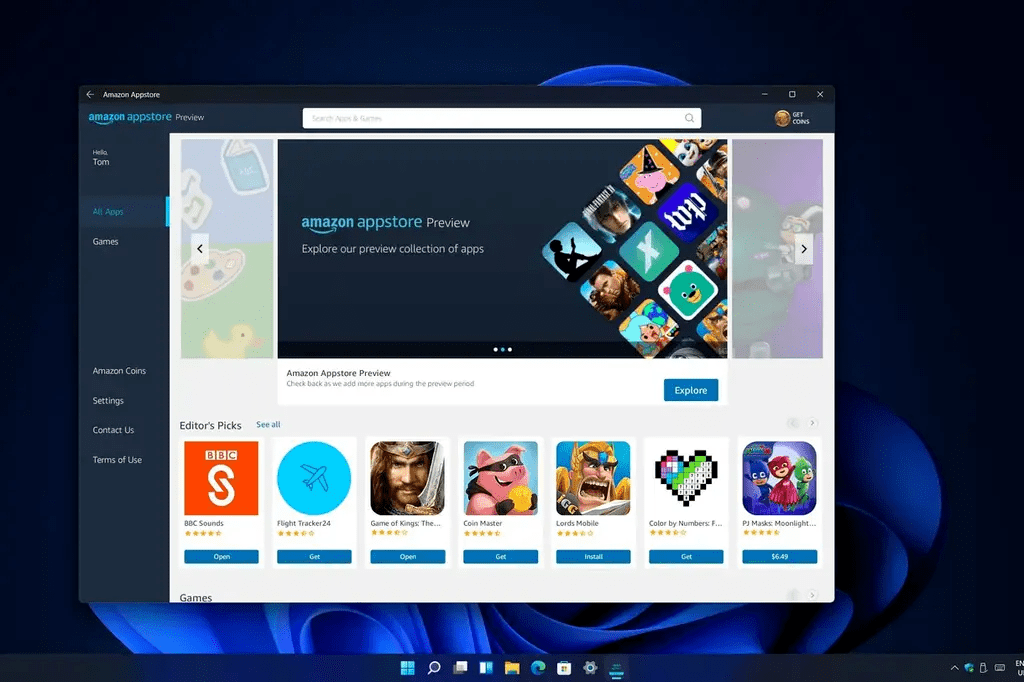Click the Hello, Tom account greeting
Image resolution: width=1024 pixels, height=682 pixels.
click(101, 158)
